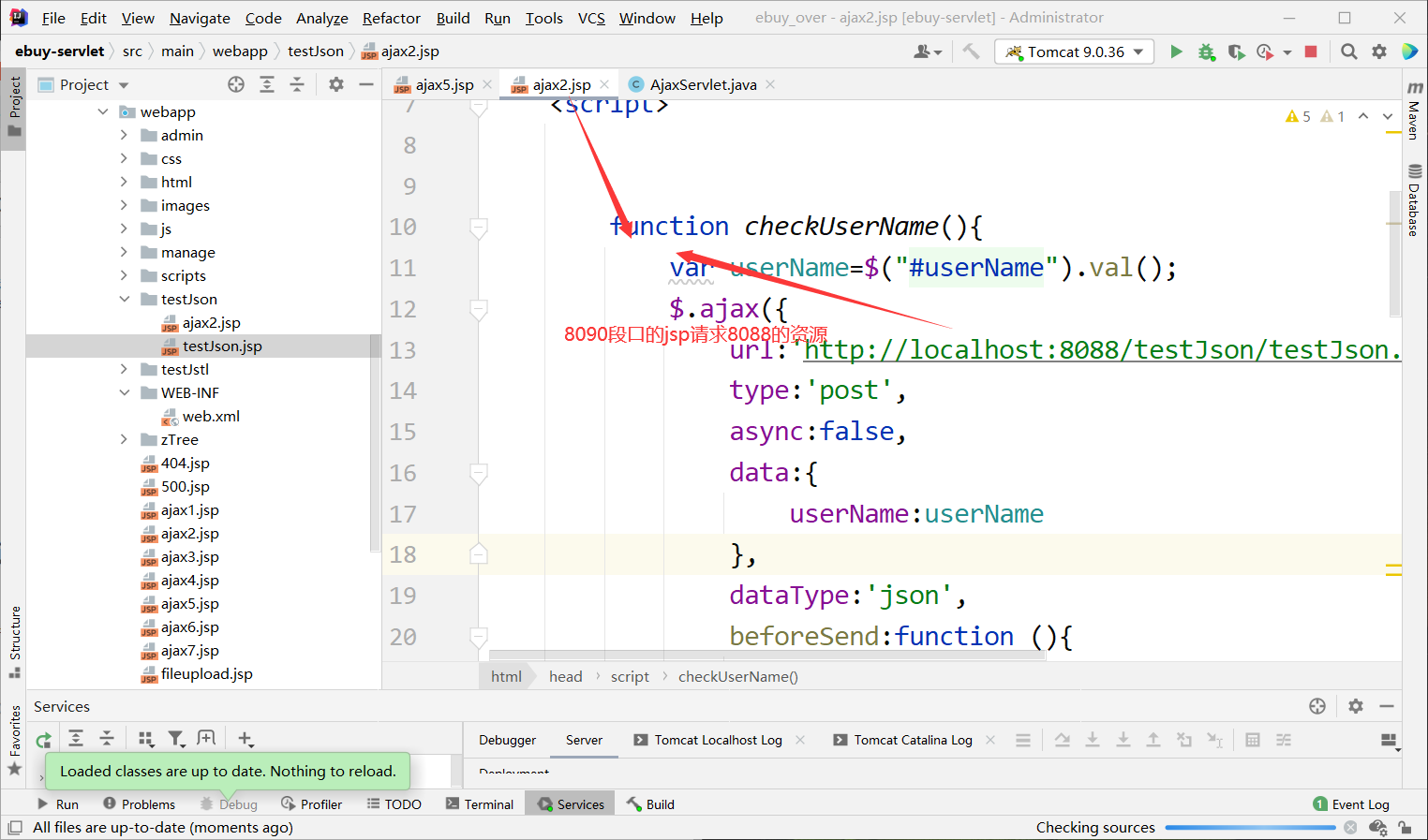Viewport: 1428px width, 840px height.
Task: Expand all in Project panel
Action: [267, 84]
